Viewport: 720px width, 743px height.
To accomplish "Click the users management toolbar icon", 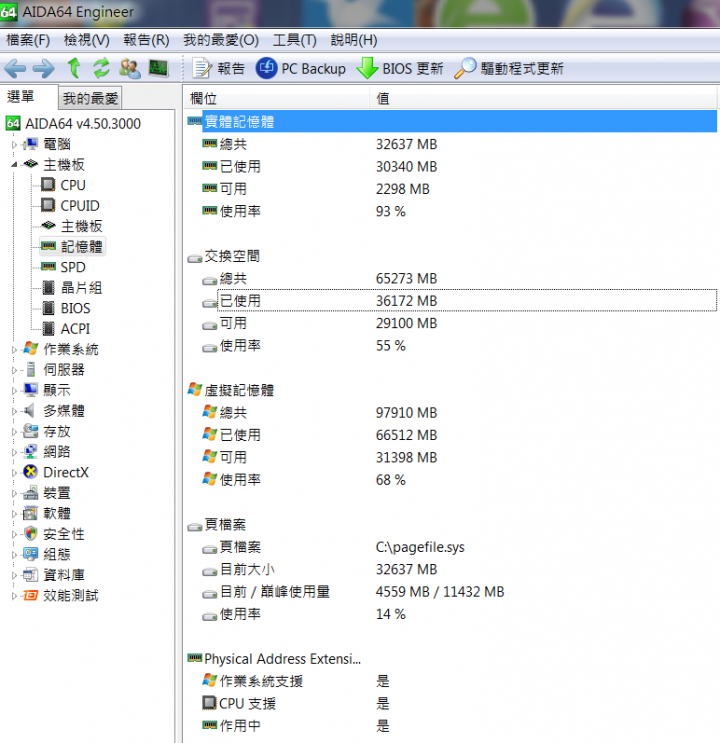I will [129, 68].
